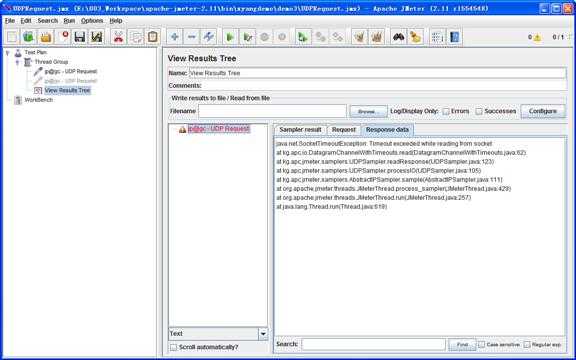Click the Paste clipboard toolbar icon
576x360 pixels.
(152, 37)
